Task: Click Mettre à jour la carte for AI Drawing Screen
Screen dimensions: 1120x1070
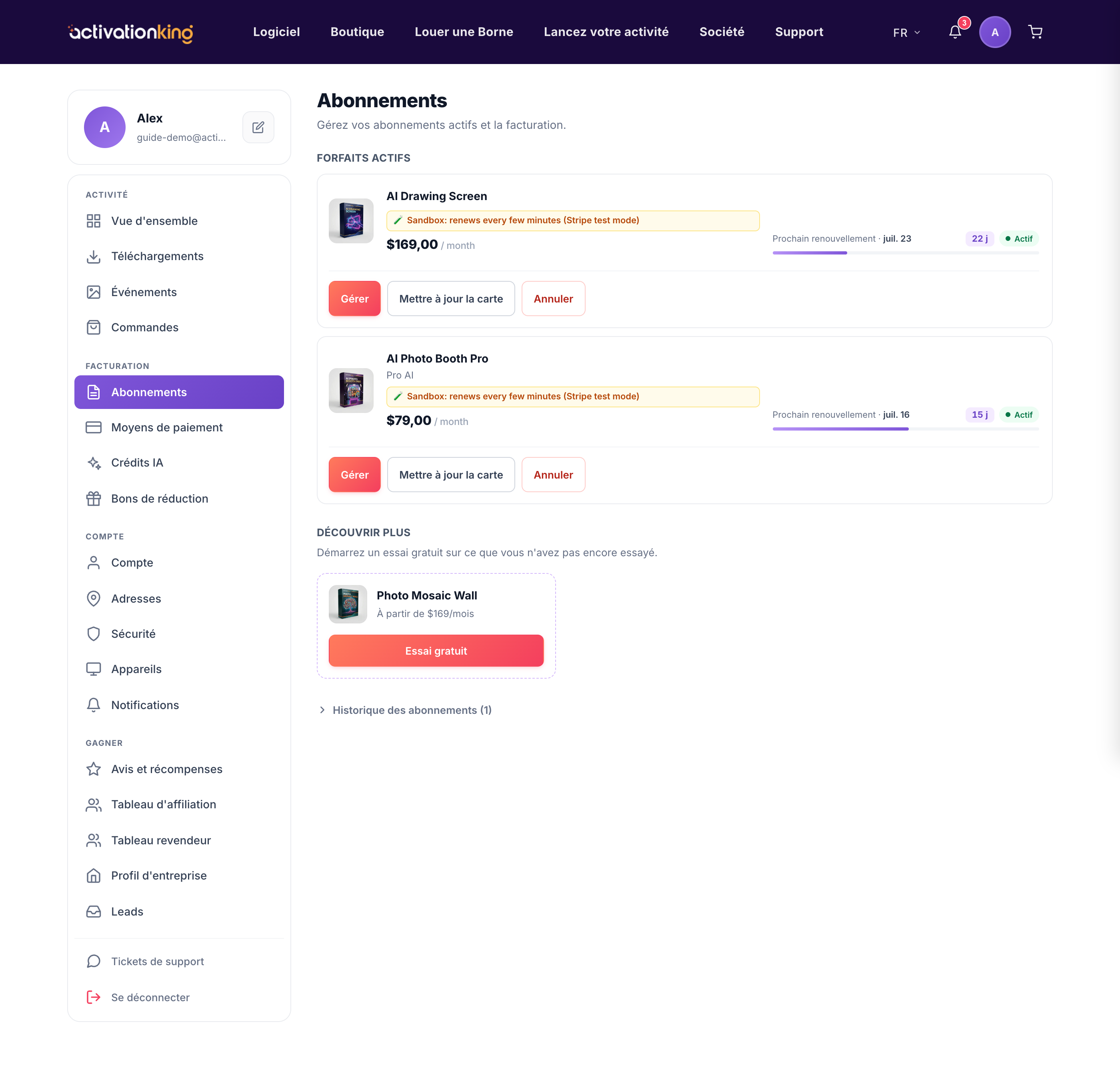Action: click(x=451, y=299)
